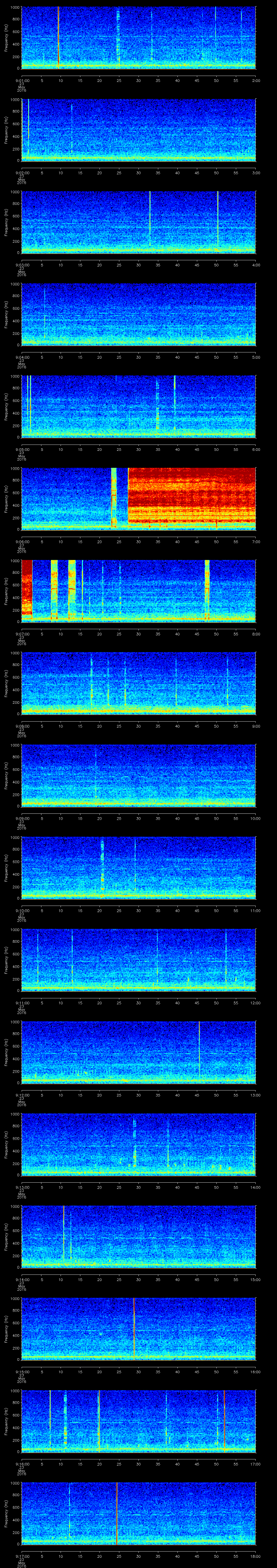This screenshot has width=277, height=1568.
Task: Click the 9:03:00 start time label
Action: [22, 265]
